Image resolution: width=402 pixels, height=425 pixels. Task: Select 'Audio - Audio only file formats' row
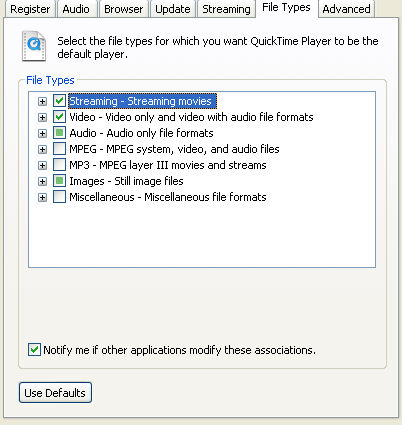coord(141,133)
